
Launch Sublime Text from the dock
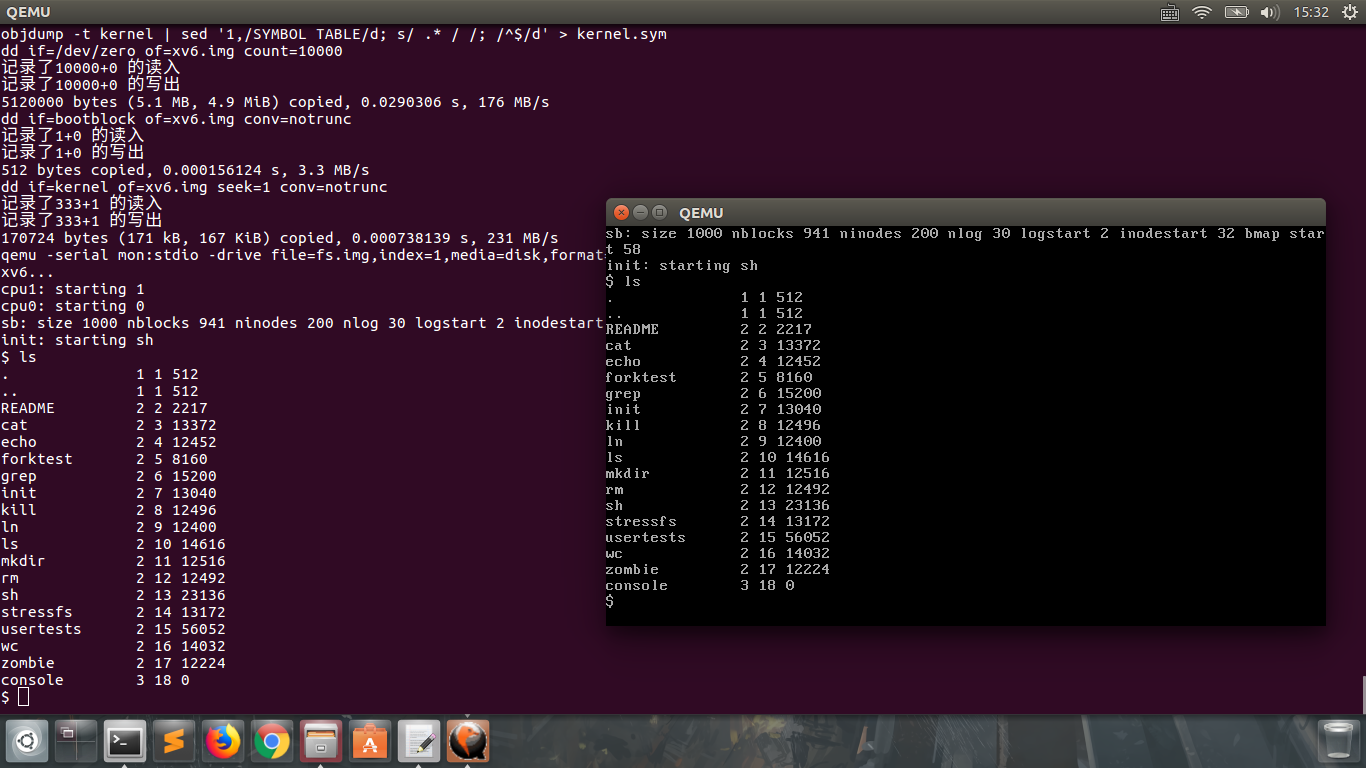point(173,741)
